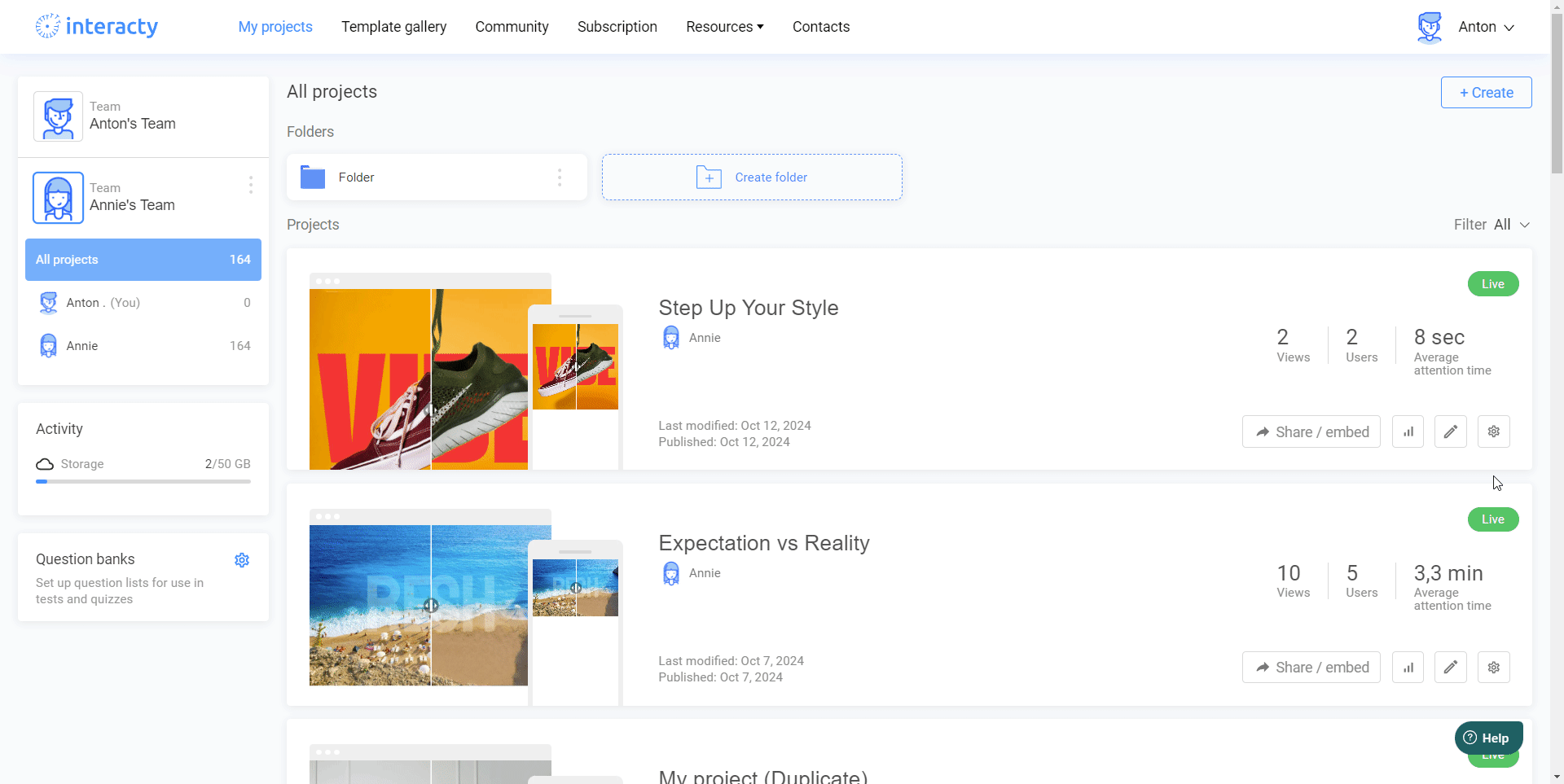1564x784 pixels.
Task: Open settings for Expectation vs Reality
Action: 1494,668
